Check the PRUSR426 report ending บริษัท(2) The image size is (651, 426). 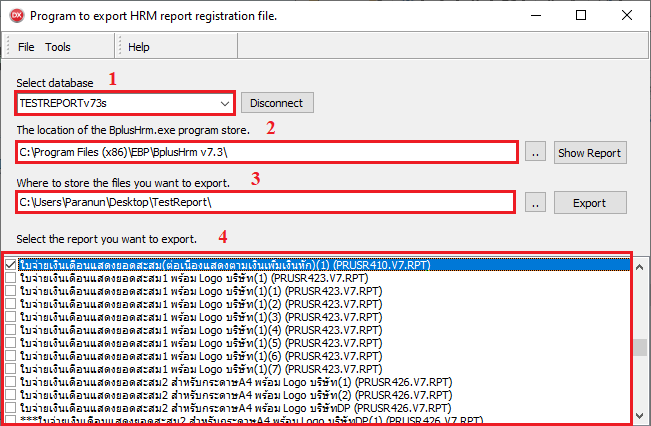(x=11, y=395)
